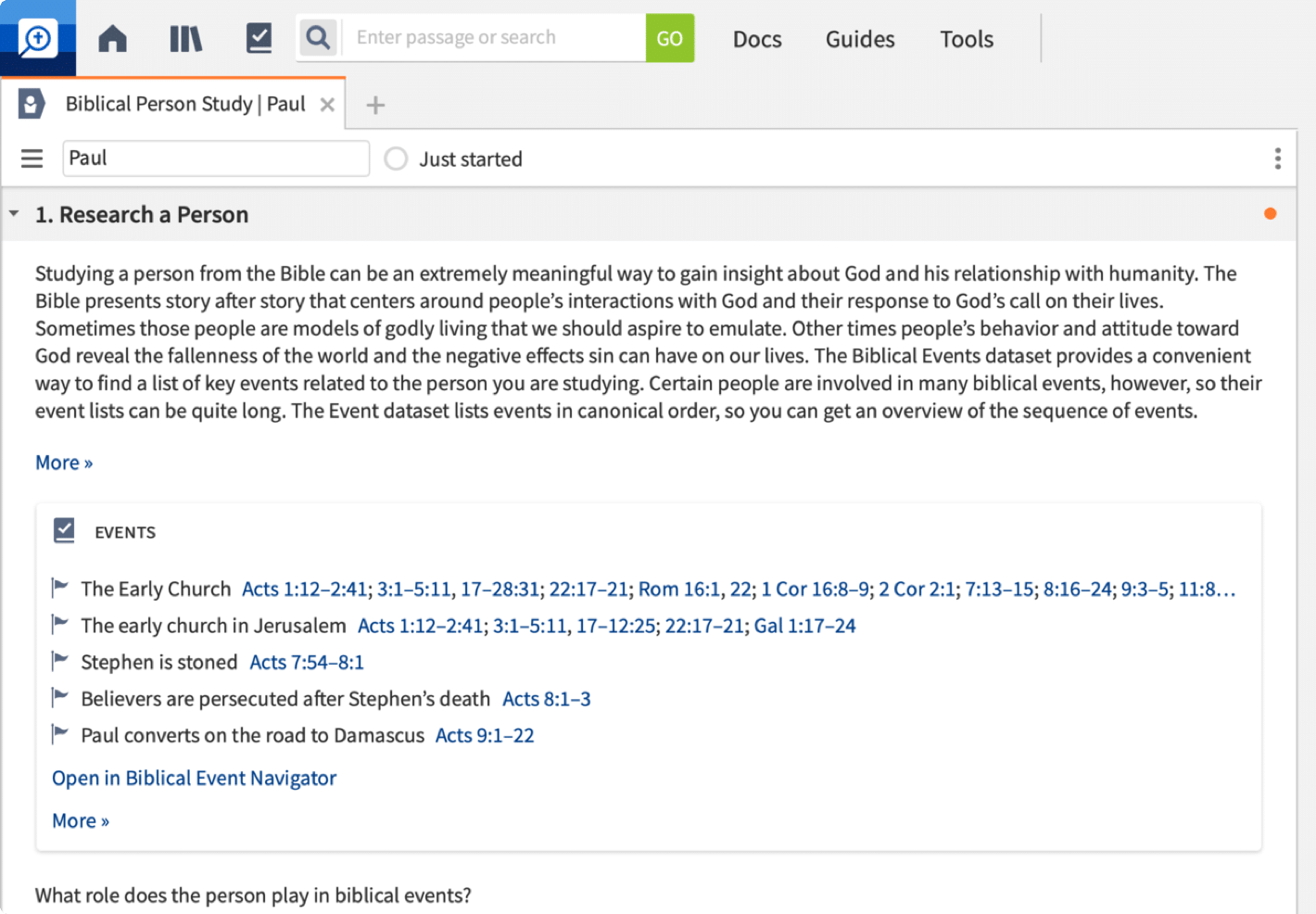The width and height of the screenshot is (1316, 914).
Task: Open the Guides menu
Action: 859,39
